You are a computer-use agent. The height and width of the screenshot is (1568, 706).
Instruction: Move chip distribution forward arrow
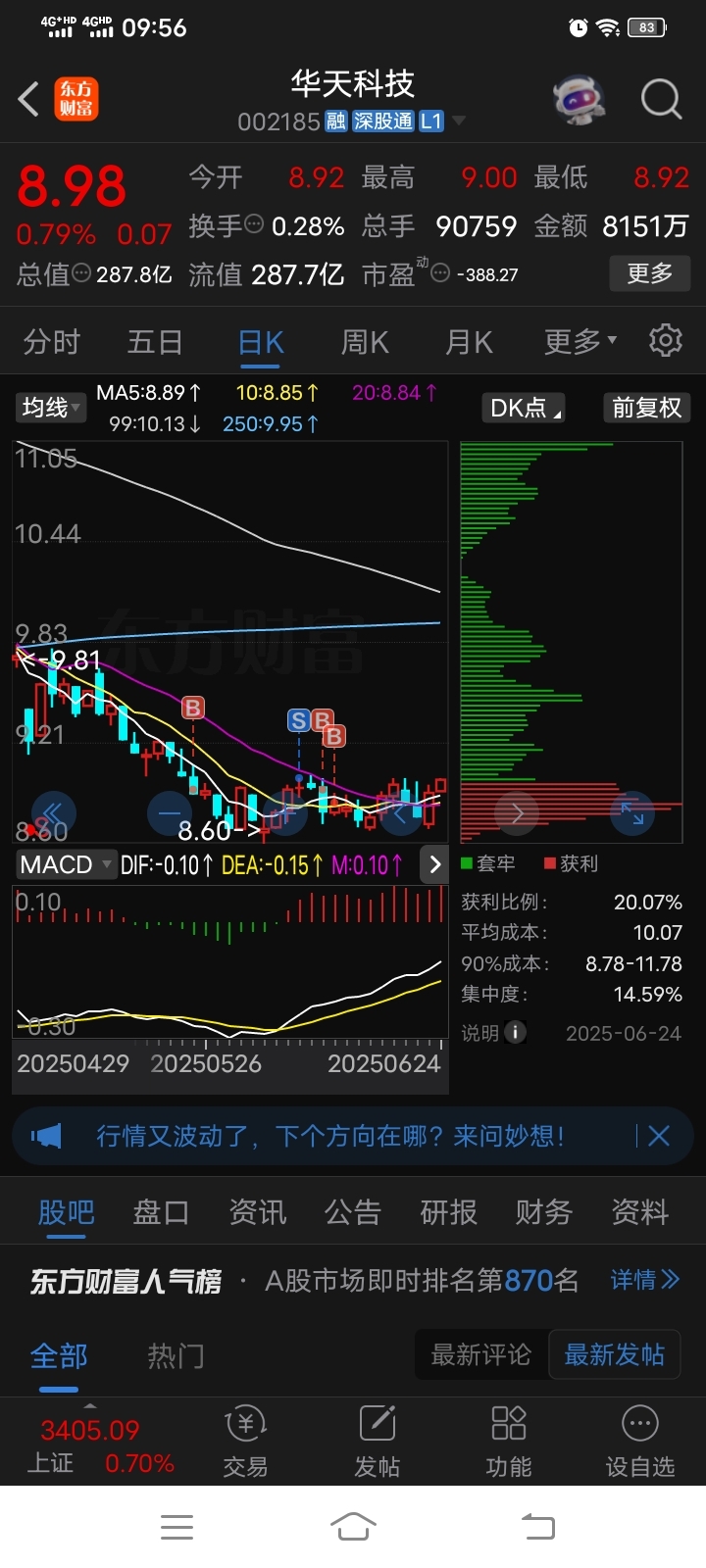pyautogui.click(x=517, y=813)
